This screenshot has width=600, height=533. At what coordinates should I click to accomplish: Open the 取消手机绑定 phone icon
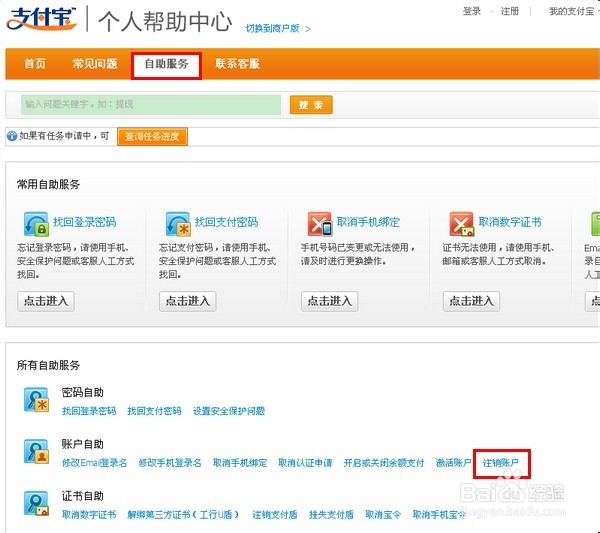click(x=320, y=224)
